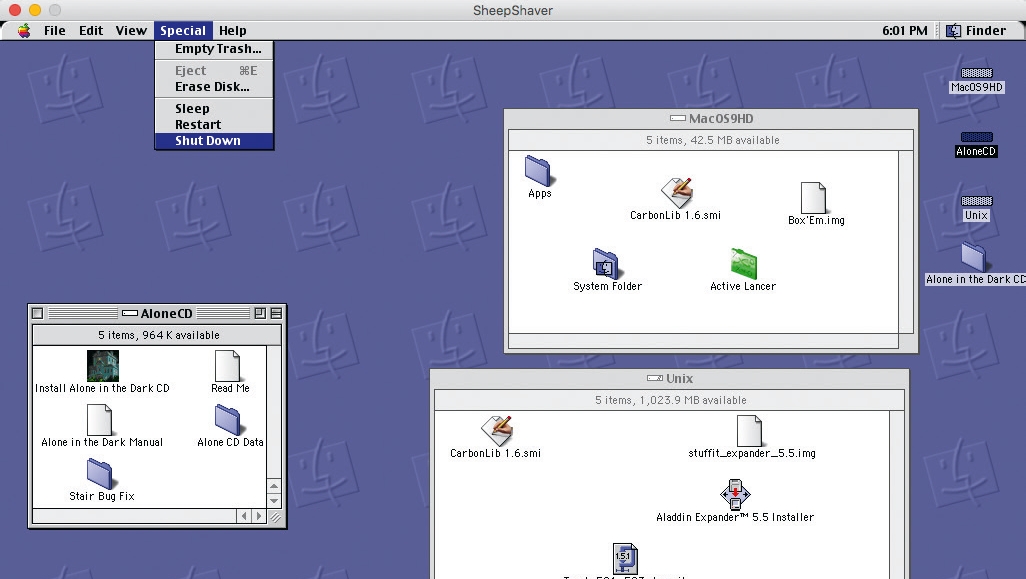Select Aladdin Expander 5.5 Installer icon
This screenshot has width=1026, height=579.
[x=735, y=495]
